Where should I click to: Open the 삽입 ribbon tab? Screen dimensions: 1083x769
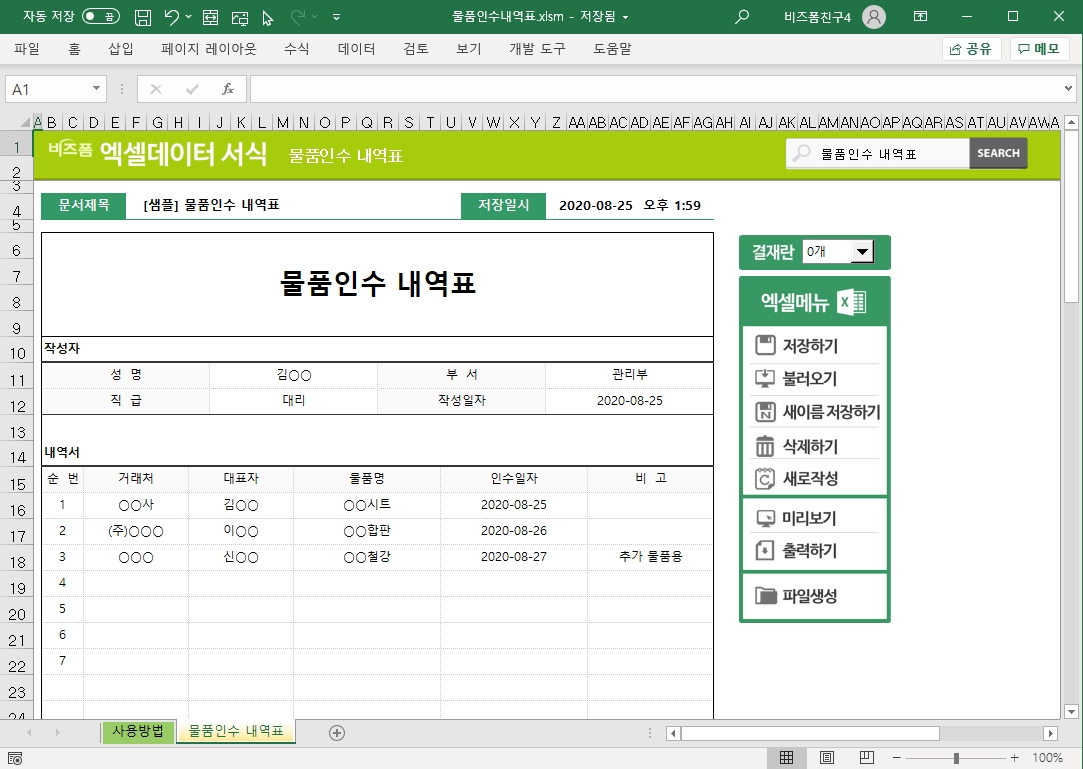tap(121, 49)
